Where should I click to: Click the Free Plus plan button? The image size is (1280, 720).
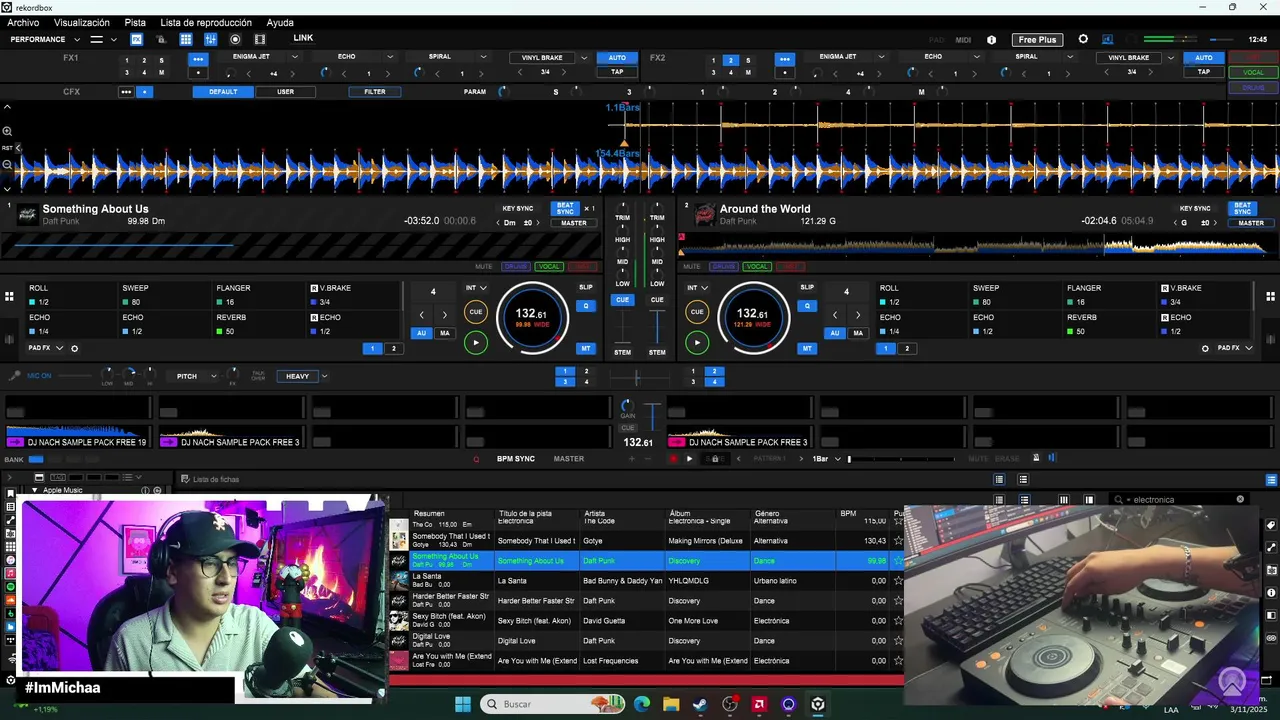1037,40
